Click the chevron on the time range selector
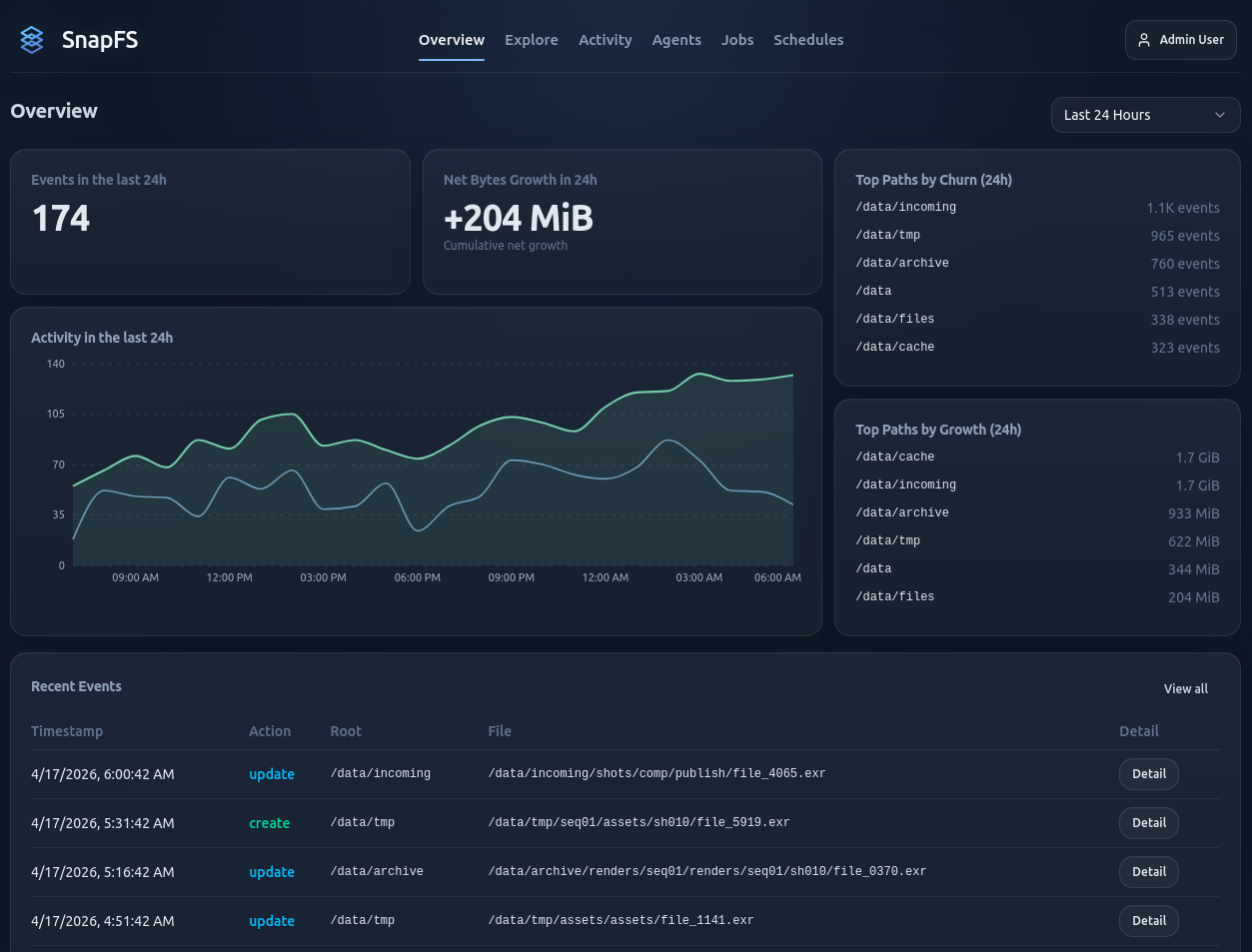Screen dimensions: 1252x952 click(1219, 115)
